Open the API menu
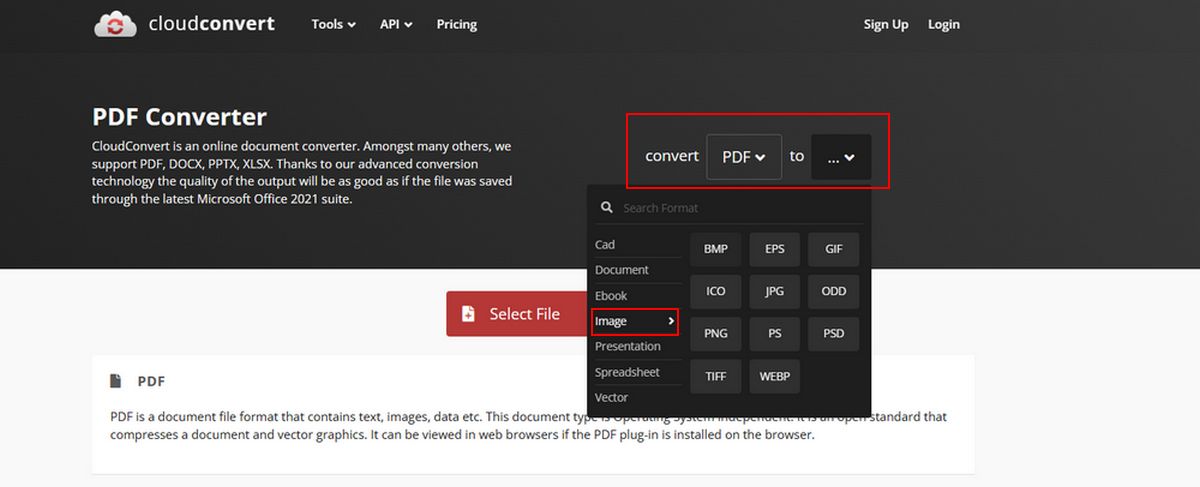This screenshot has height=487, width=1200. [396, 24]
